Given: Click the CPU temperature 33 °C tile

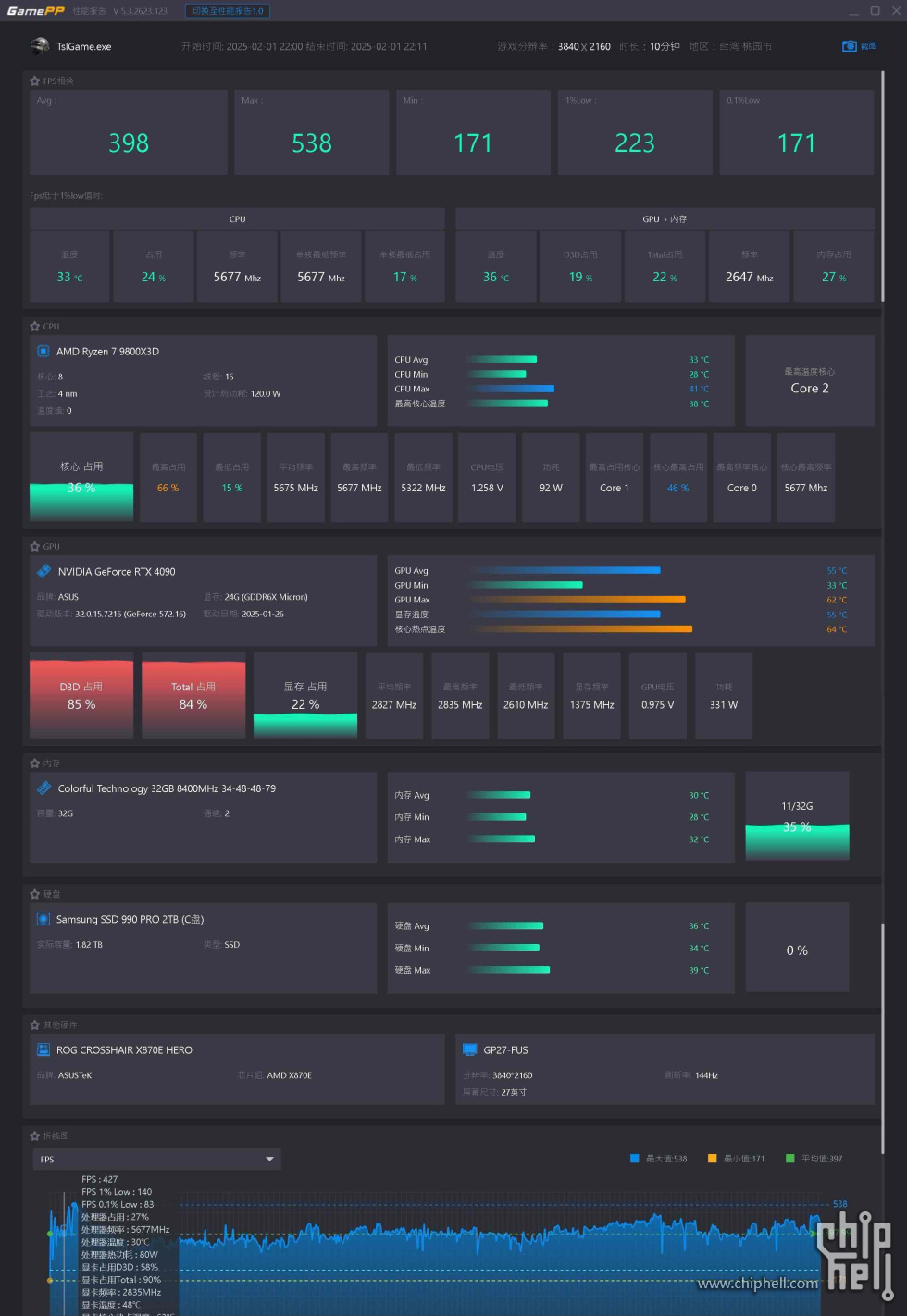Looking at the screenshot, I should [x=69, y=267].
